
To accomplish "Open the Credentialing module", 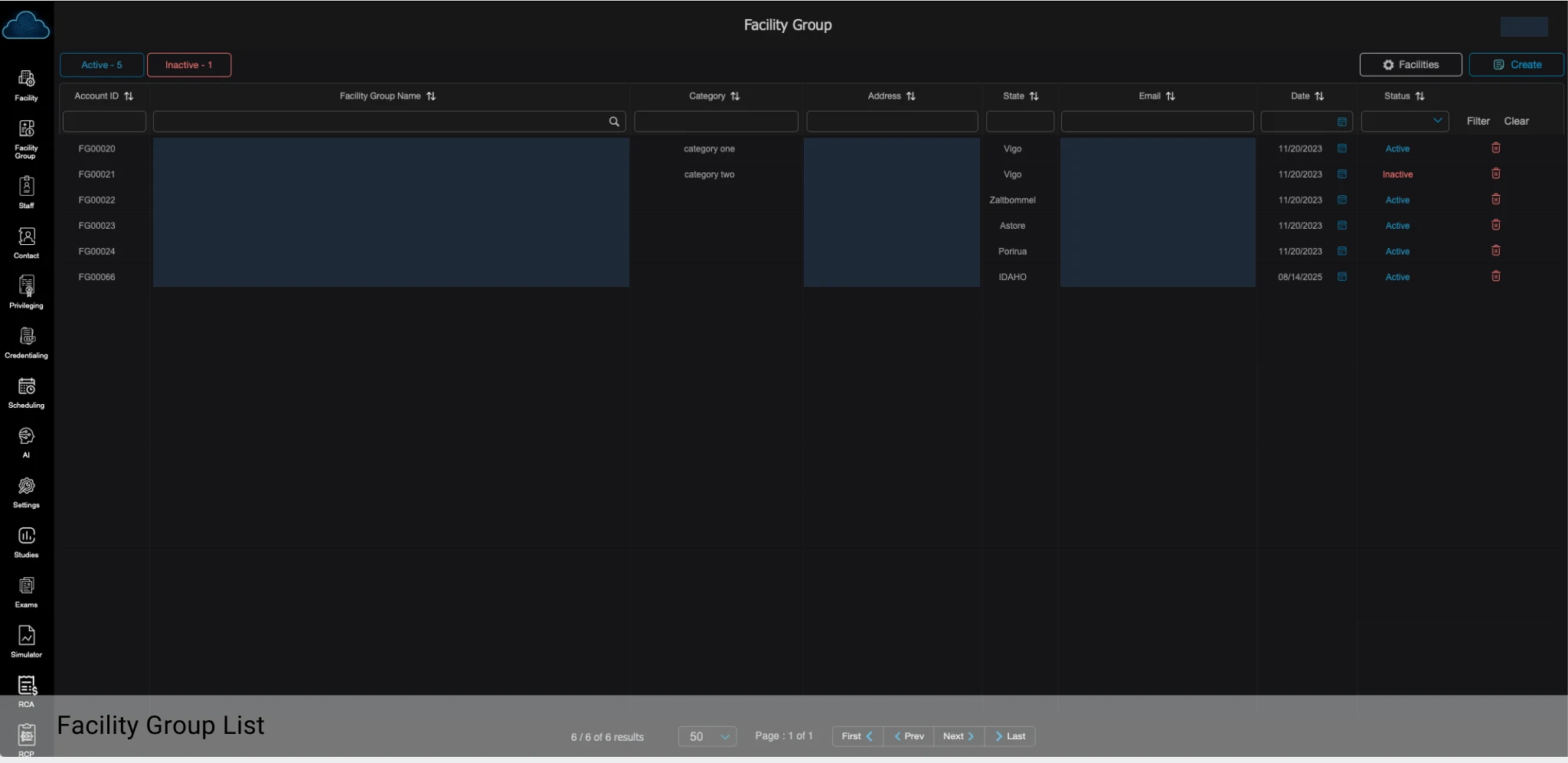I will pyautogui.click(x=26, y=343).
